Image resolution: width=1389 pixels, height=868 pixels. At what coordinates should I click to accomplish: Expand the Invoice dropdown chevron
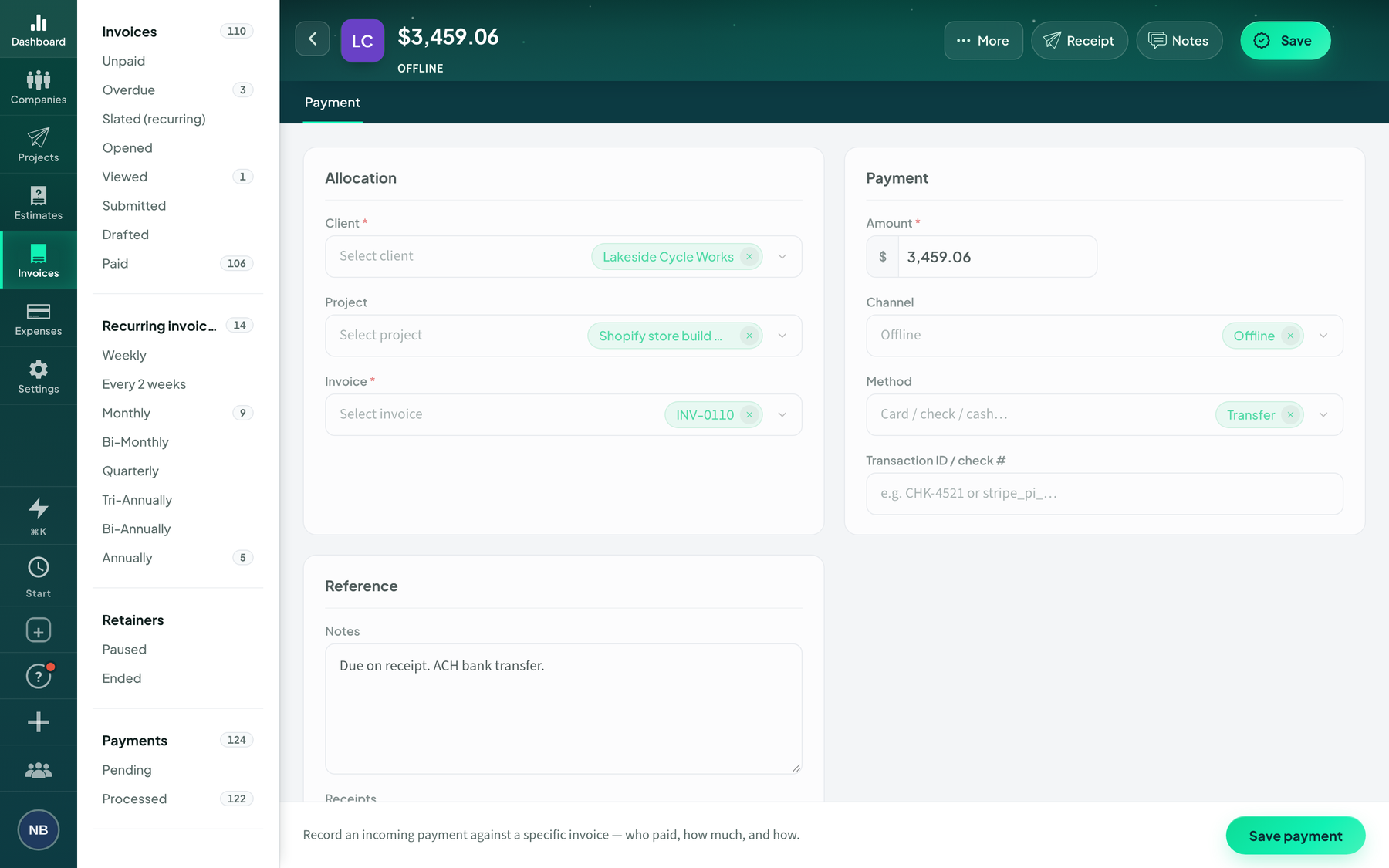point(782,414)
